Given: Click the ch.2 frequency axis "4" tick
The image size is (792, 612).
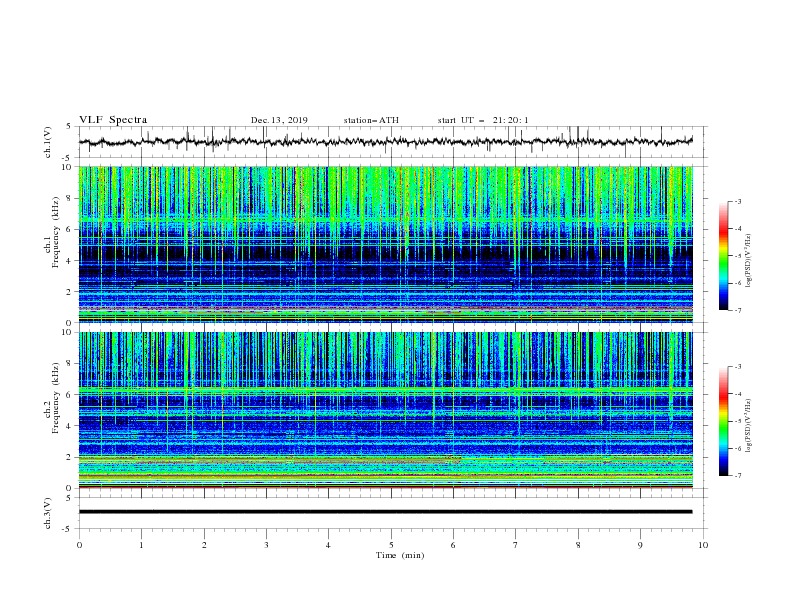Looking at the screenshot, I should (69, 426).
